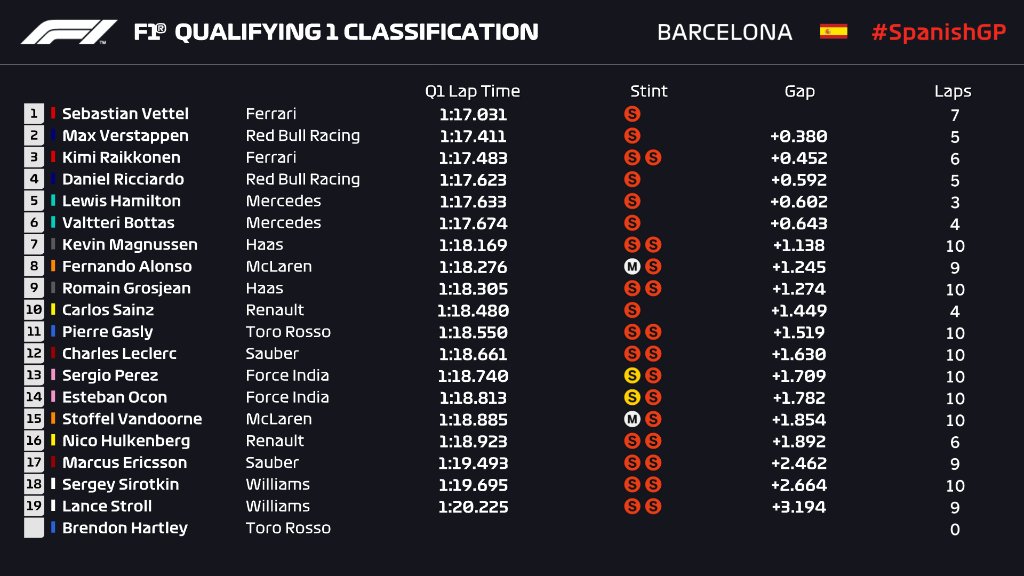The width and height of the screenshot is (1024, 576).
Task: Click Sebastian Vettel's red soft tyre icon
Action: [631, 114]
